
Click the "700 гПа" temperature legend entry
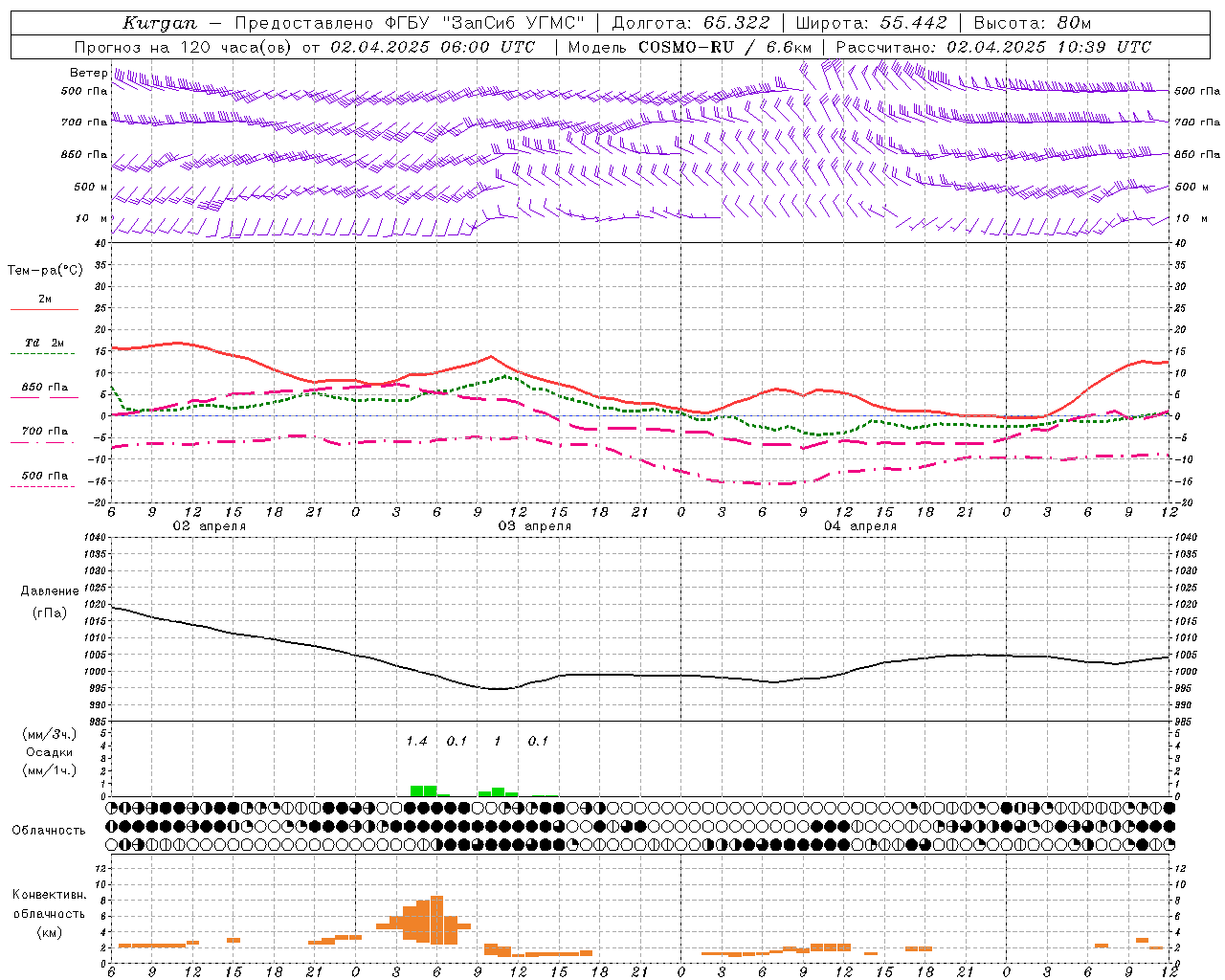click(x=45, y=431)
